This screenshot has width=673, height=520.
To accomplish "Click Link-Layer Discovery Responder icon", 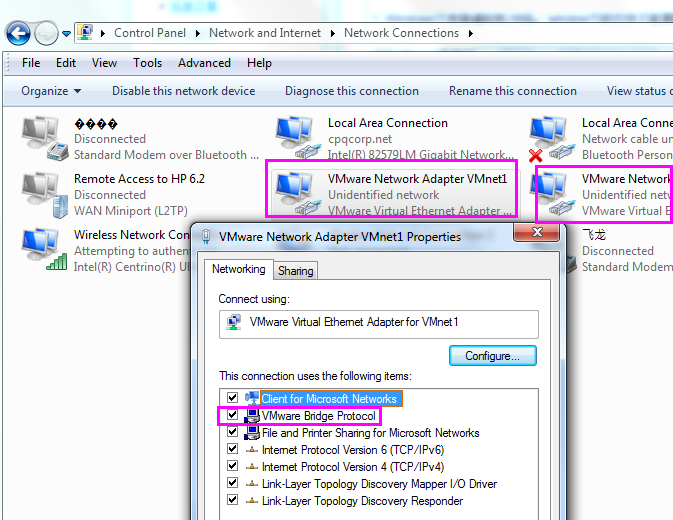I will pyautogui.click(x=252, y=501).
